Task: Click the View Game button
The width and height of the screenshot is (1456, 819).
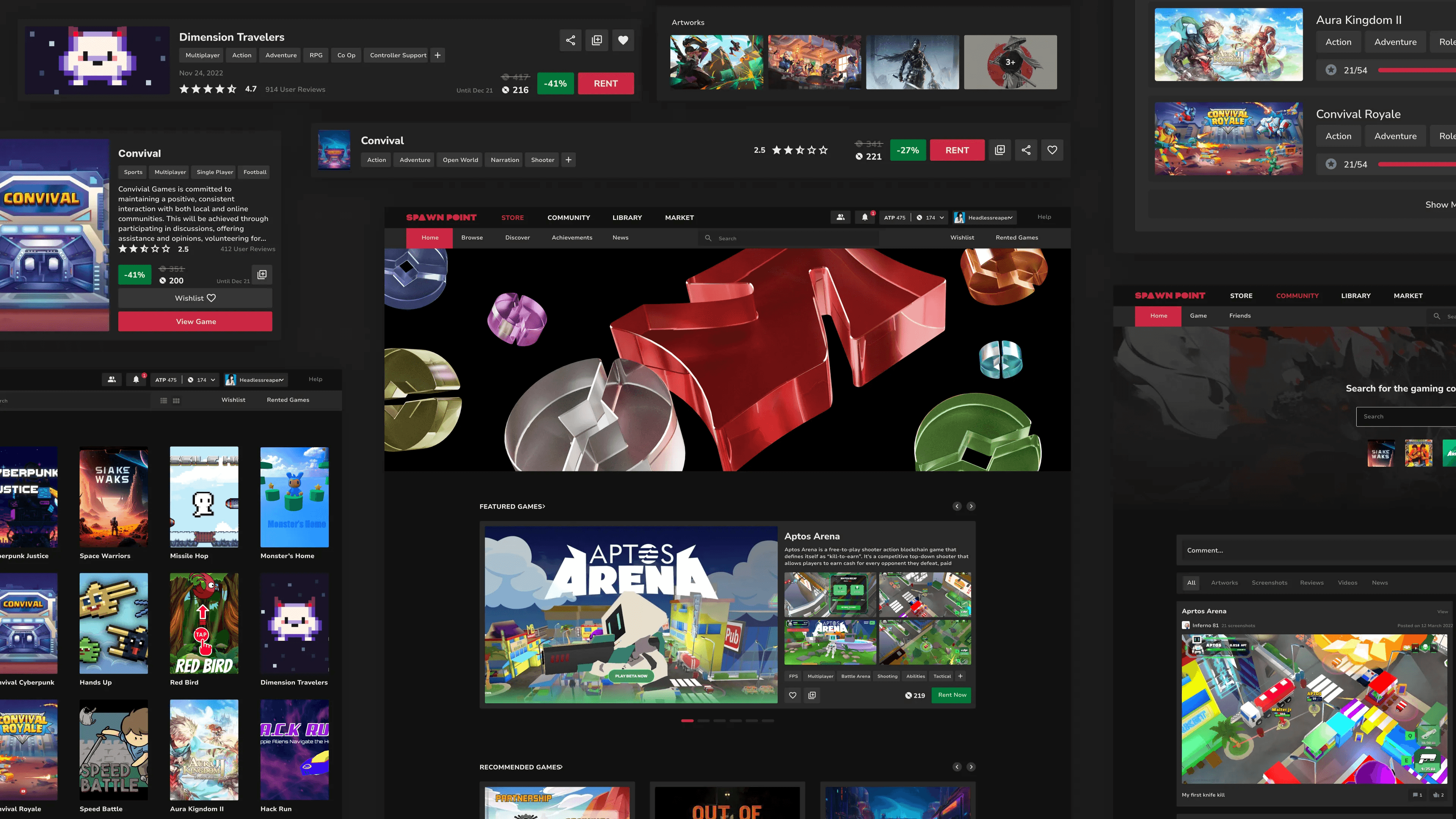Action: tap(195, 322)
